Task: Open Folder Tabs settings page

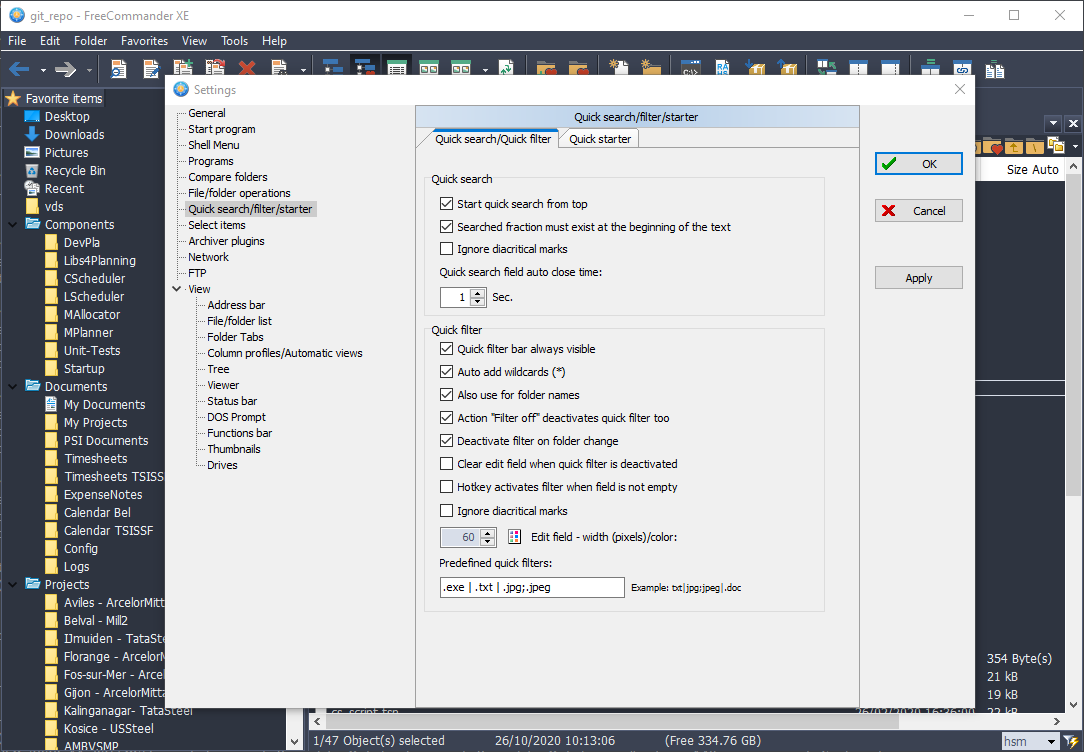Action: point(235,337)
